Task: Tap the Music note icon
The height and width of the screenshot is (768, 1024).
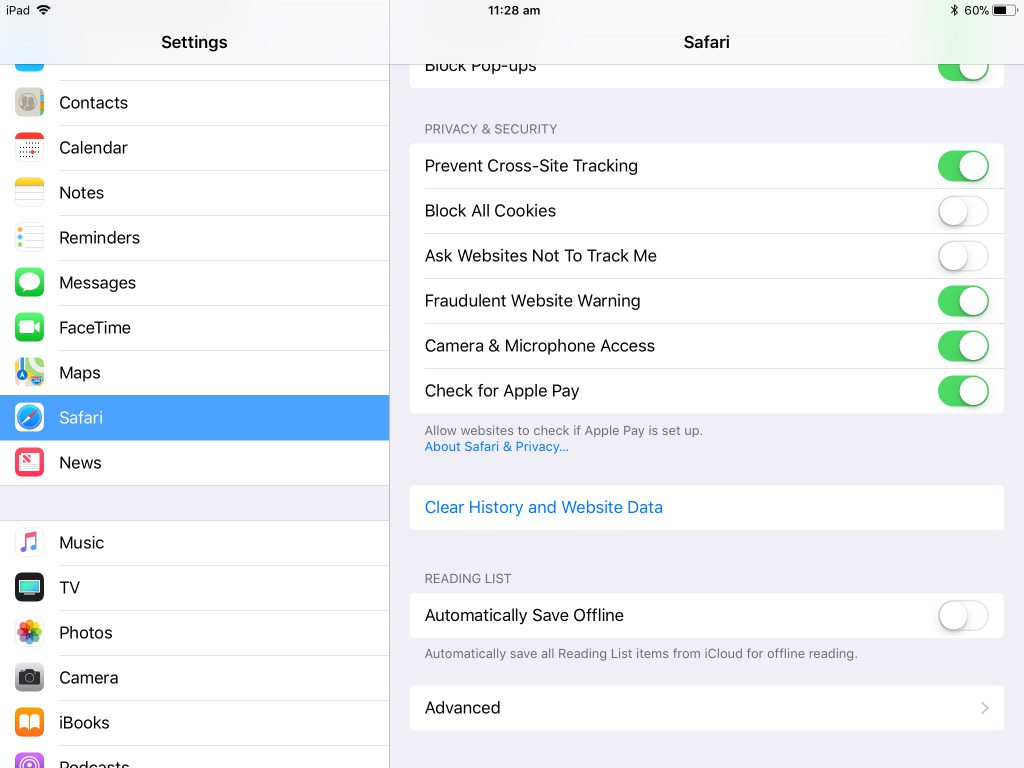Action: pyautogui.click(x=29, y=543)
